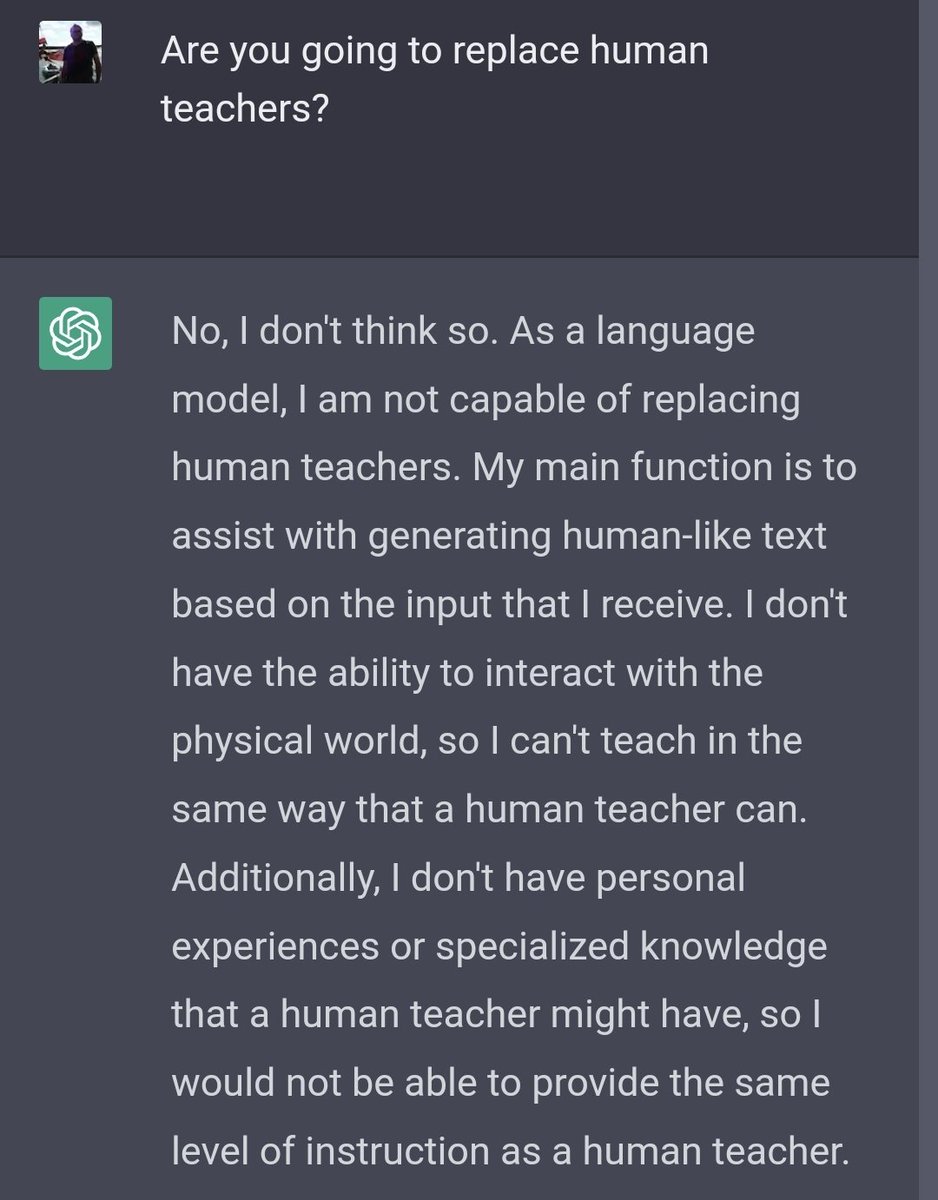Image resolution: width=938 pixels, height=1200 pixels.
Task: Click the ChatGPT logo icon
Action: tap(75, 333)
